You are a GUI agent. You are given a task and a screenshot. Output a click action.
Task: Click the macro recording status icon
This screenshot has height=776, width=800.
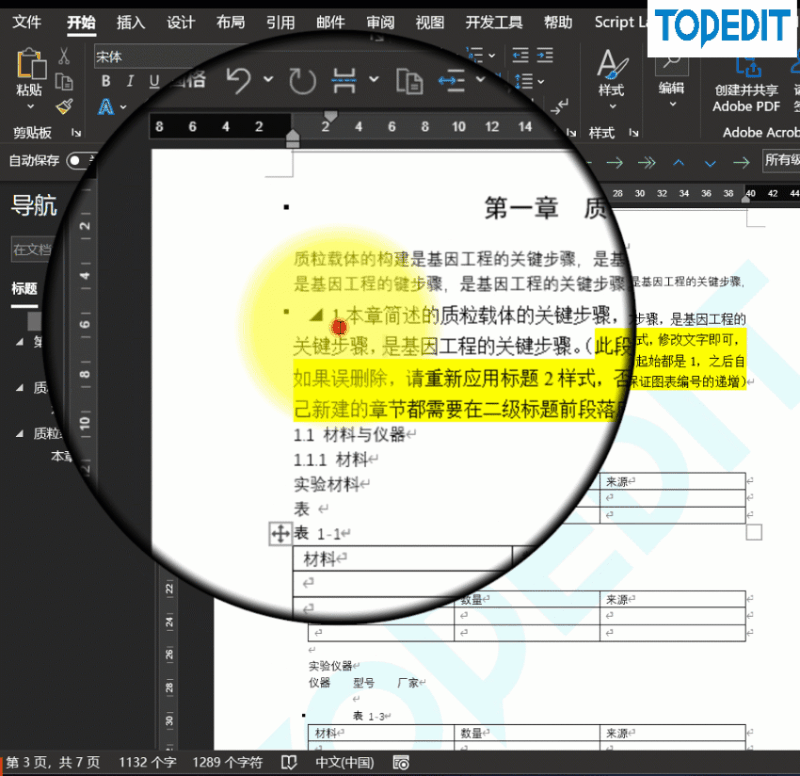click(401, 762)
